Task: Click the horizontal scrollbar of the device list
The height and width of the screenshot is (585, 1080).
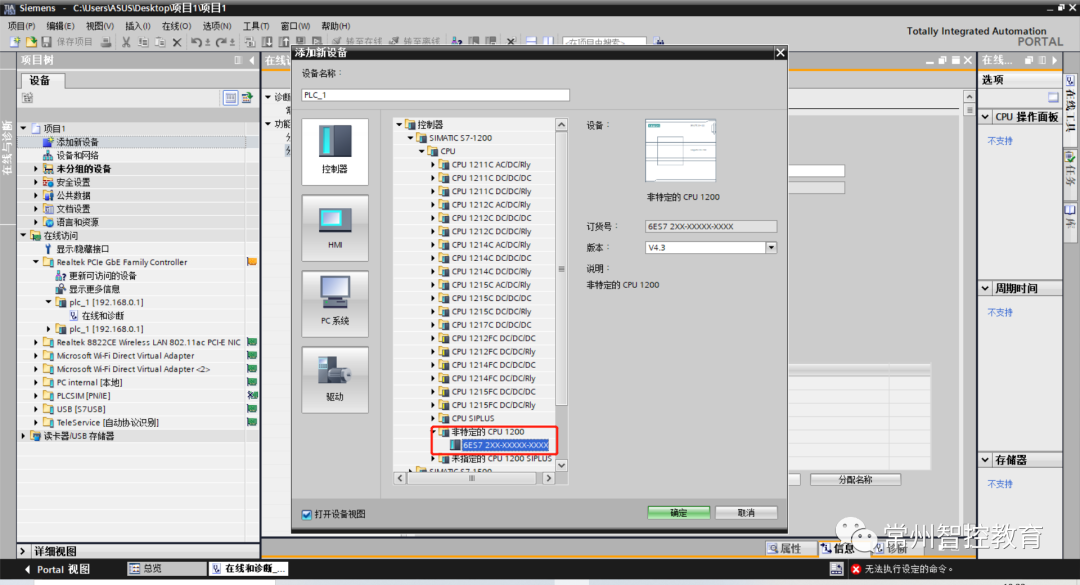Action: coord(474,478)
